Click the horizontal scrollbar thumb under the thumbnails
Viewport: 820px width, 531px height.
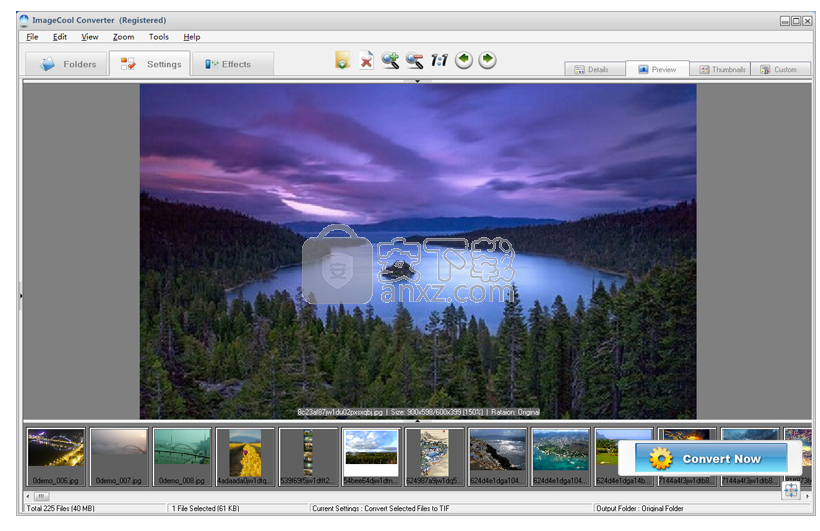41,496
